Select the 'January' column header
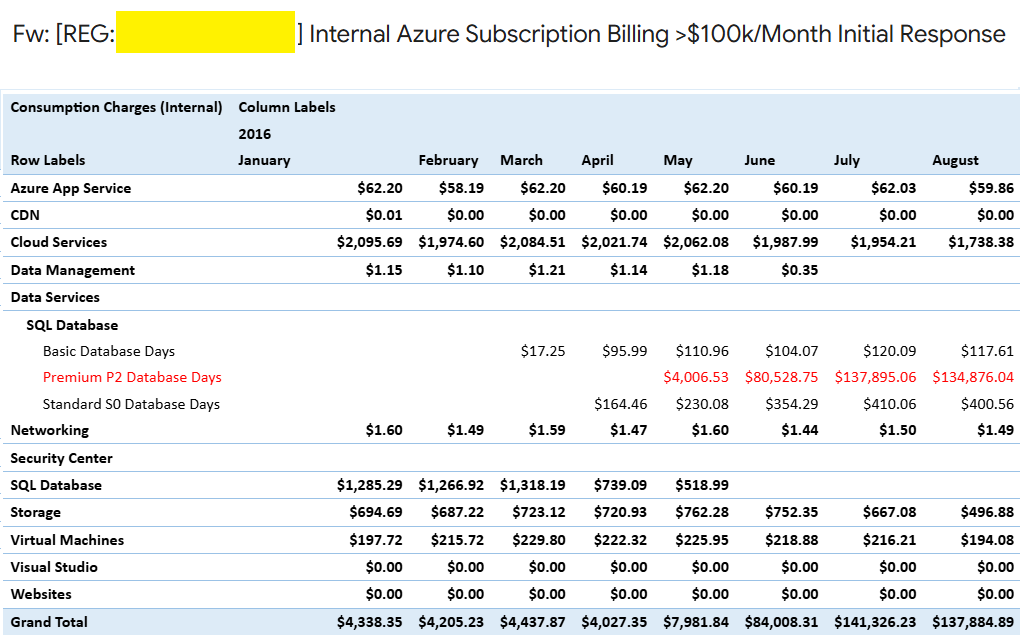Image resolution: width=1020 pixels, height=641 pixels. pos(264,160)
